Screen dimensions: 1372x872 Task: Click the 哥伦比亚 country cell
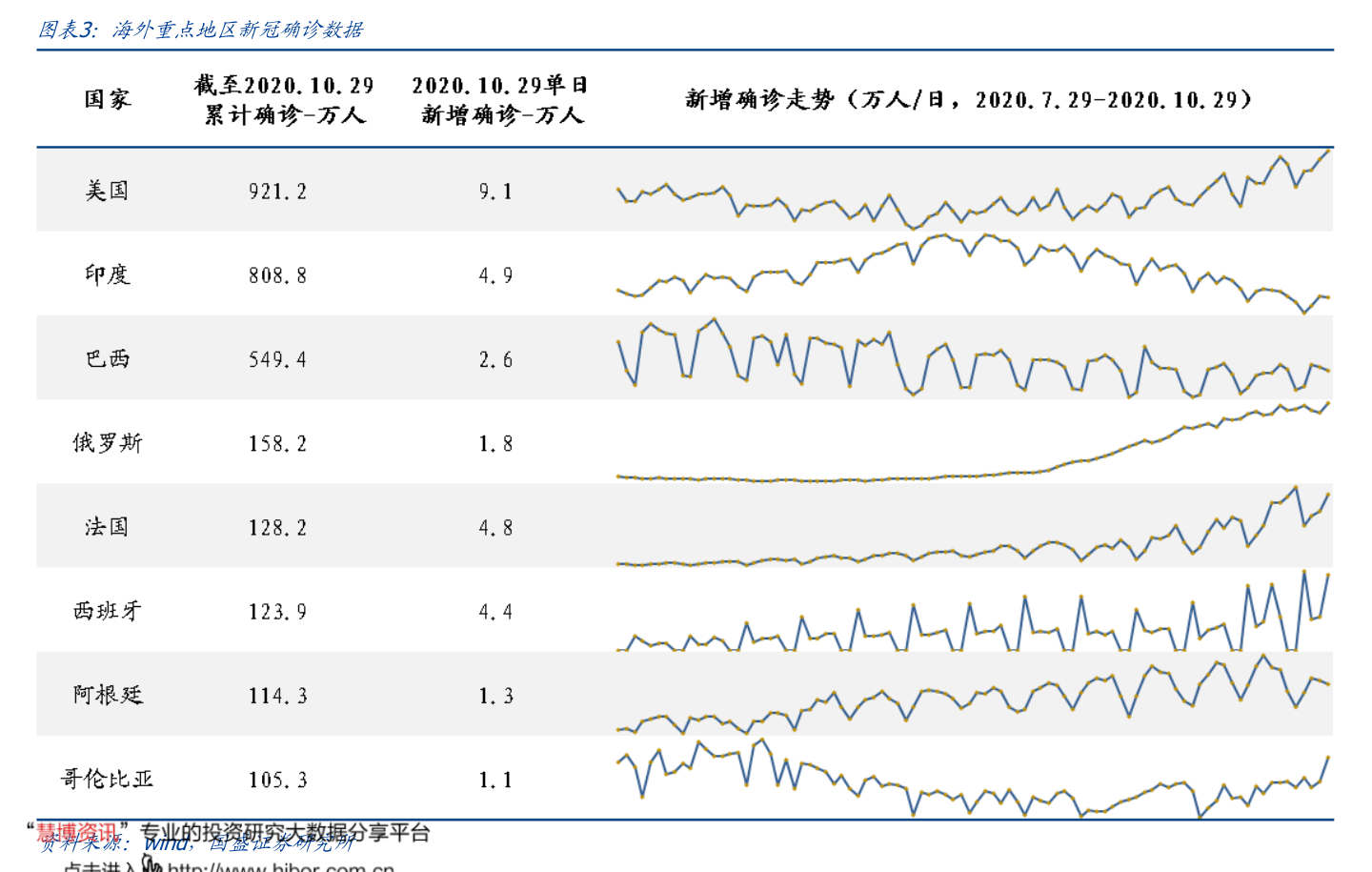point(108,779)
